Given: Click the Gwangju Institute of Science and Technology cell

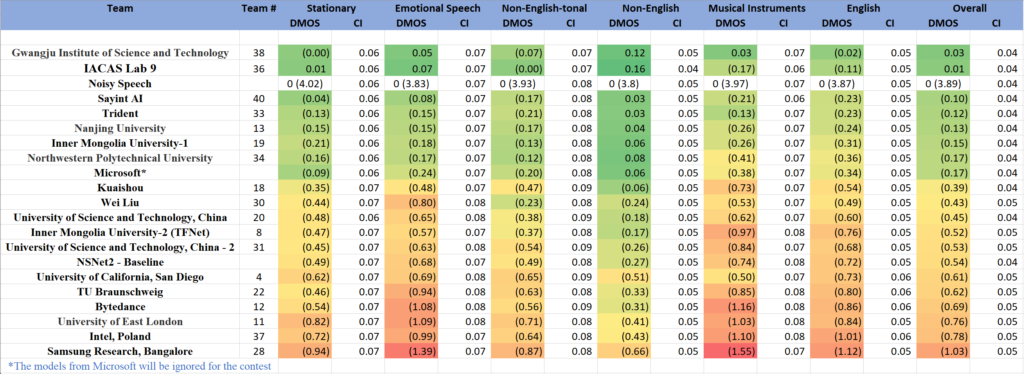Looking at the screenshot, I should pyautogui.click(x=120, y=53).
